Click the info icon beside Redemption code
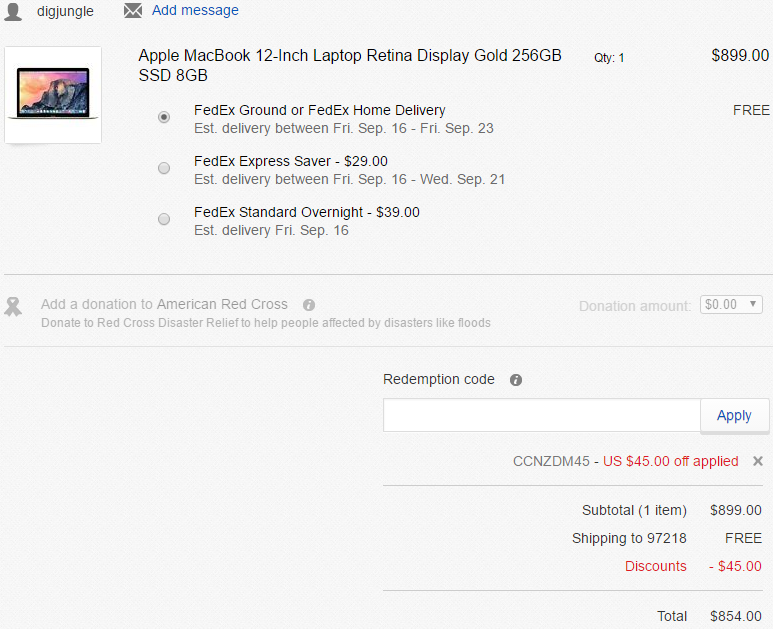This screenshot has width=773, height=629. 516,380
